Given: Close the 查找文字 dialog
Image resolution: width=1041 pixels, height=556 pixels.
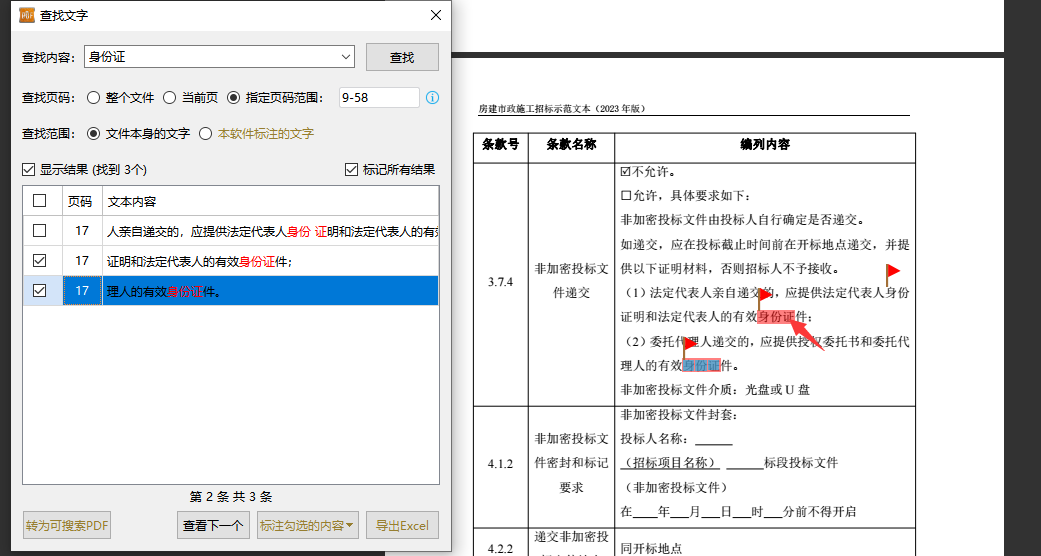Looking at the screenshot, I should coord(436,15).
